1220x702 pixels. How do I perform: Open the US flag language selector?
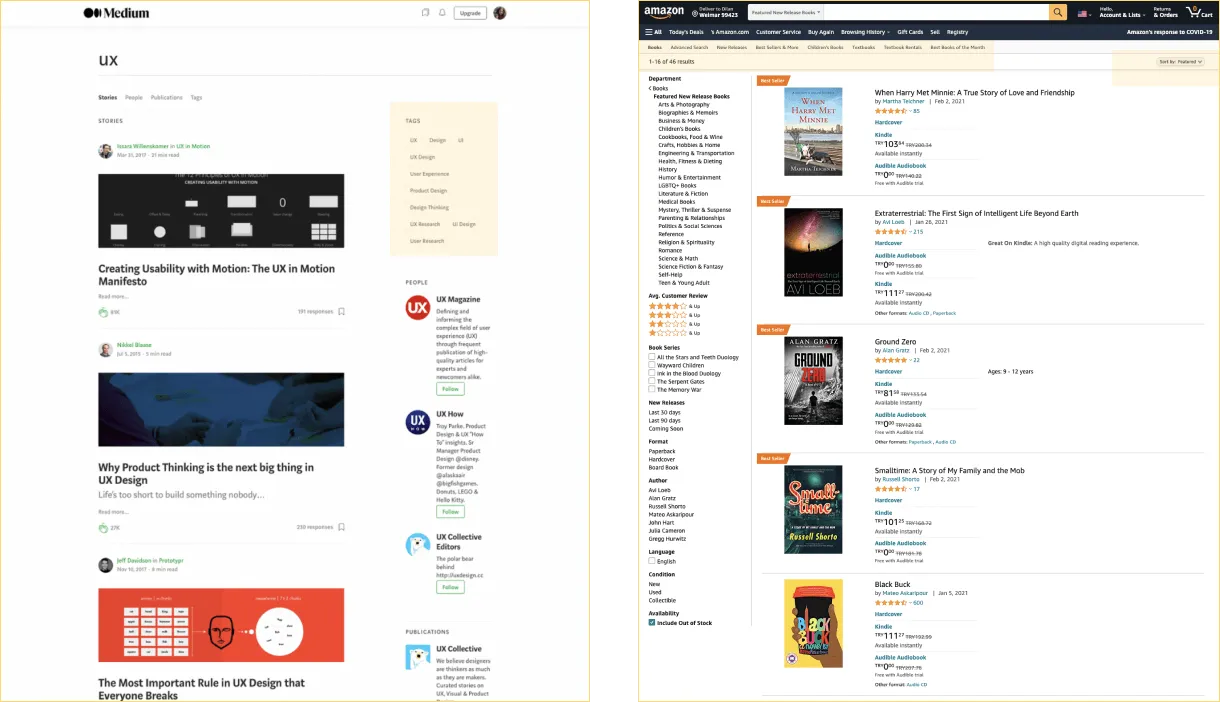click(x=1085, y=14)
